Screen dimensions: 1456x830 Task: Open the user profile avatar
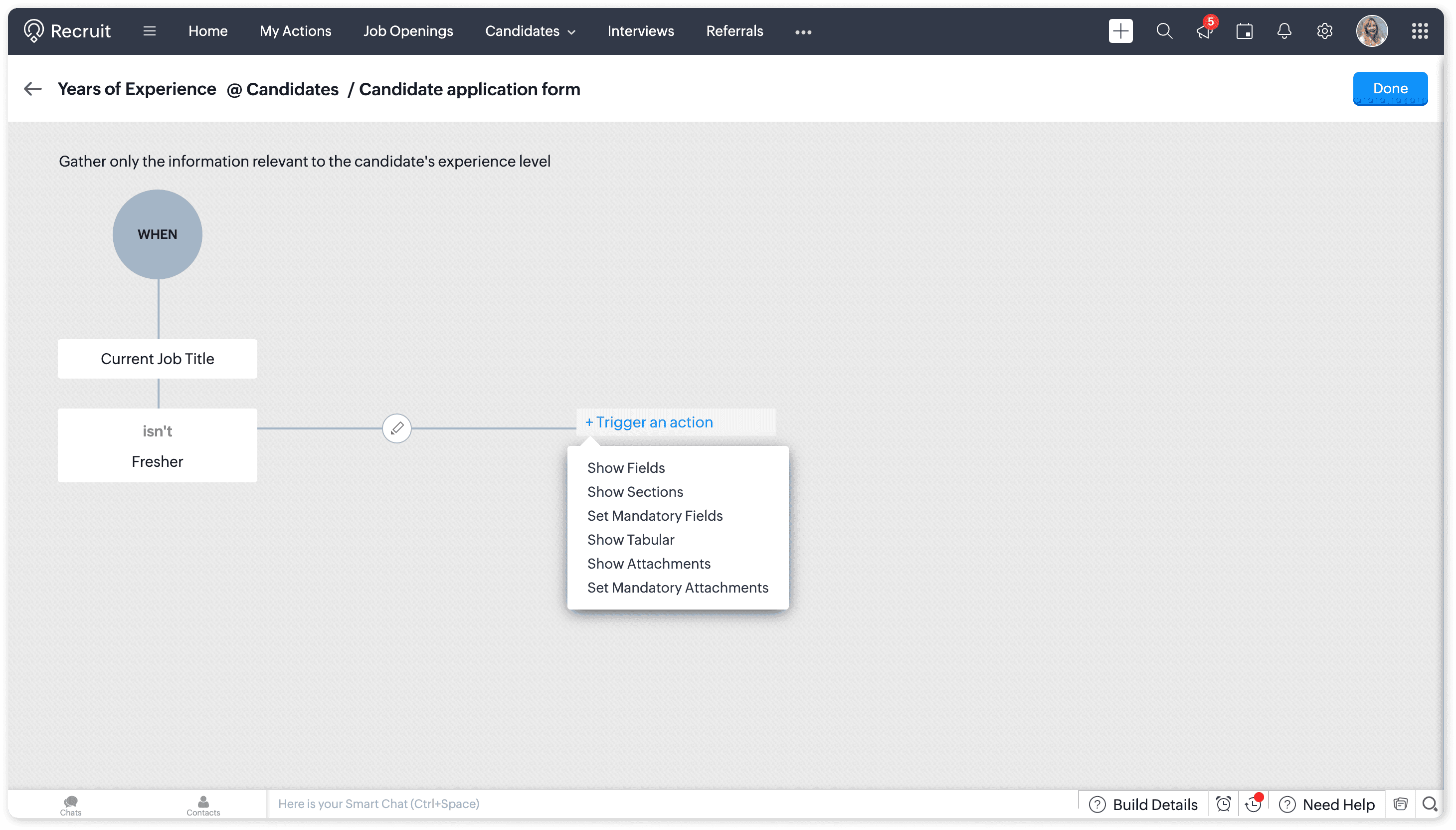(1371, 31)
